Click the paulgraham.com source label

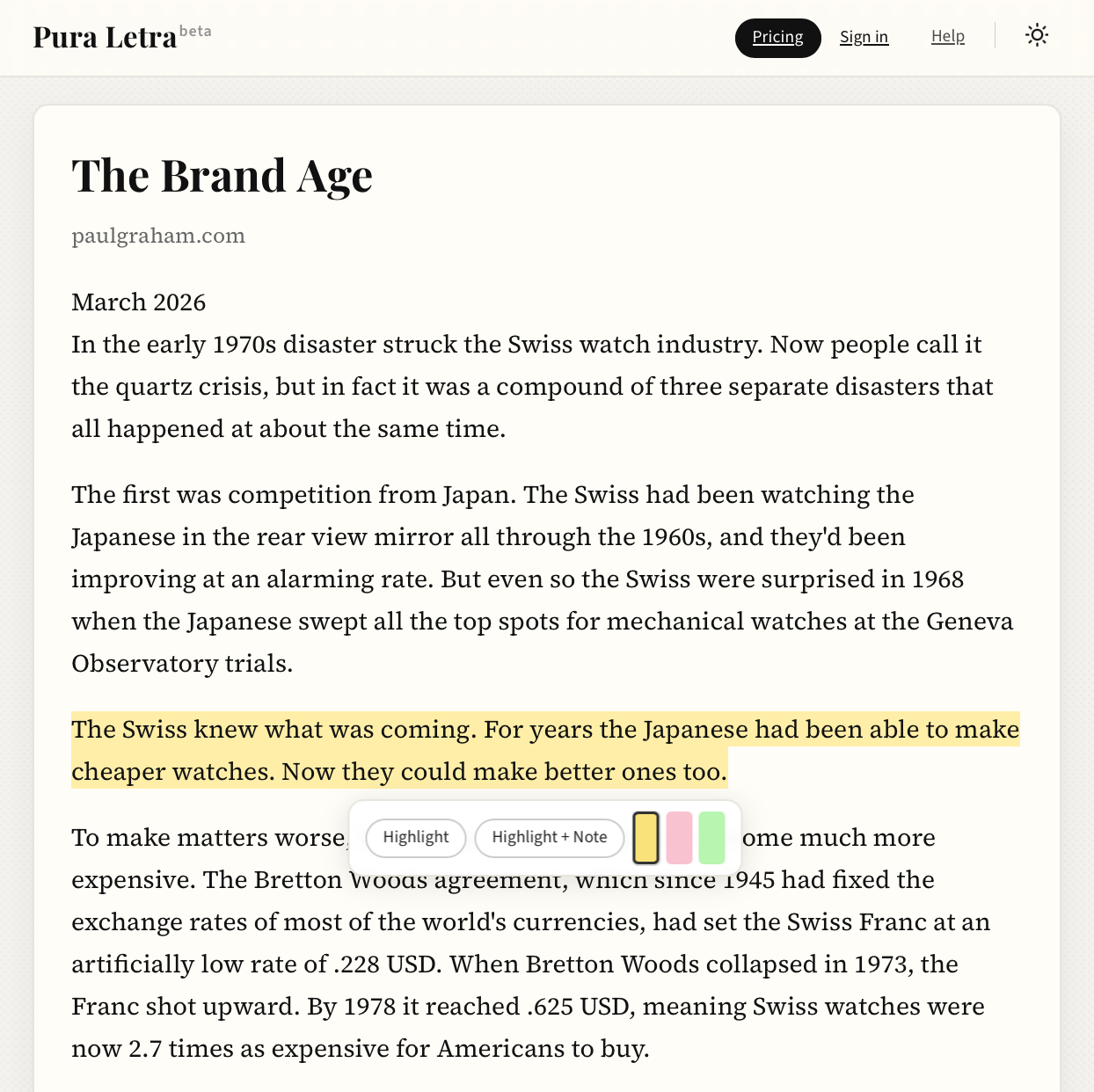point(158,236)
